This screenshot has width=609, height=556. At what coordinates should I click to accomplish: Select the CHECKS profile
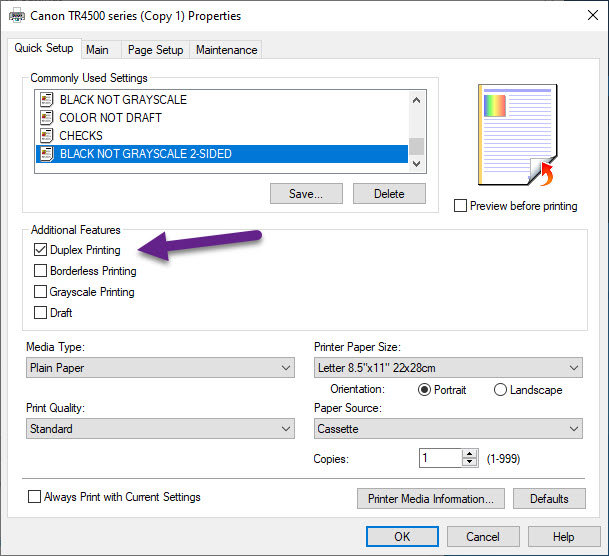click(x=222, y=136)
